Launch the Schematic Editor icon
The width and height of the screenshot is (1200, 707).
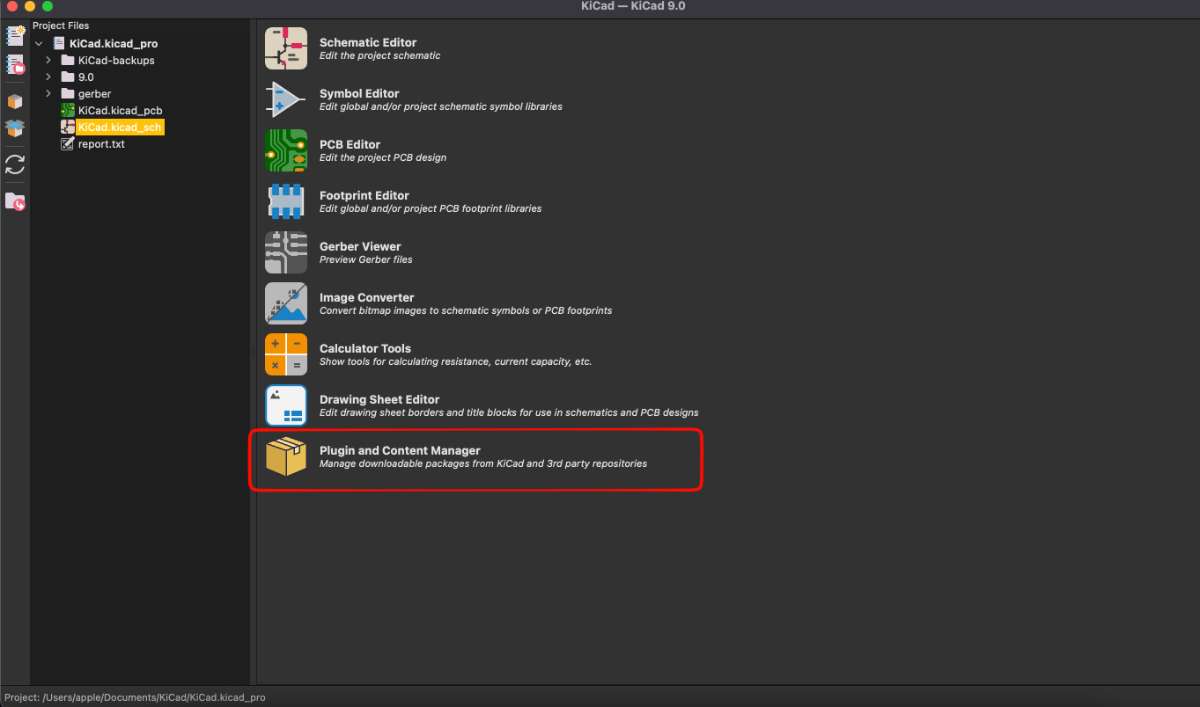pos(286,48)
